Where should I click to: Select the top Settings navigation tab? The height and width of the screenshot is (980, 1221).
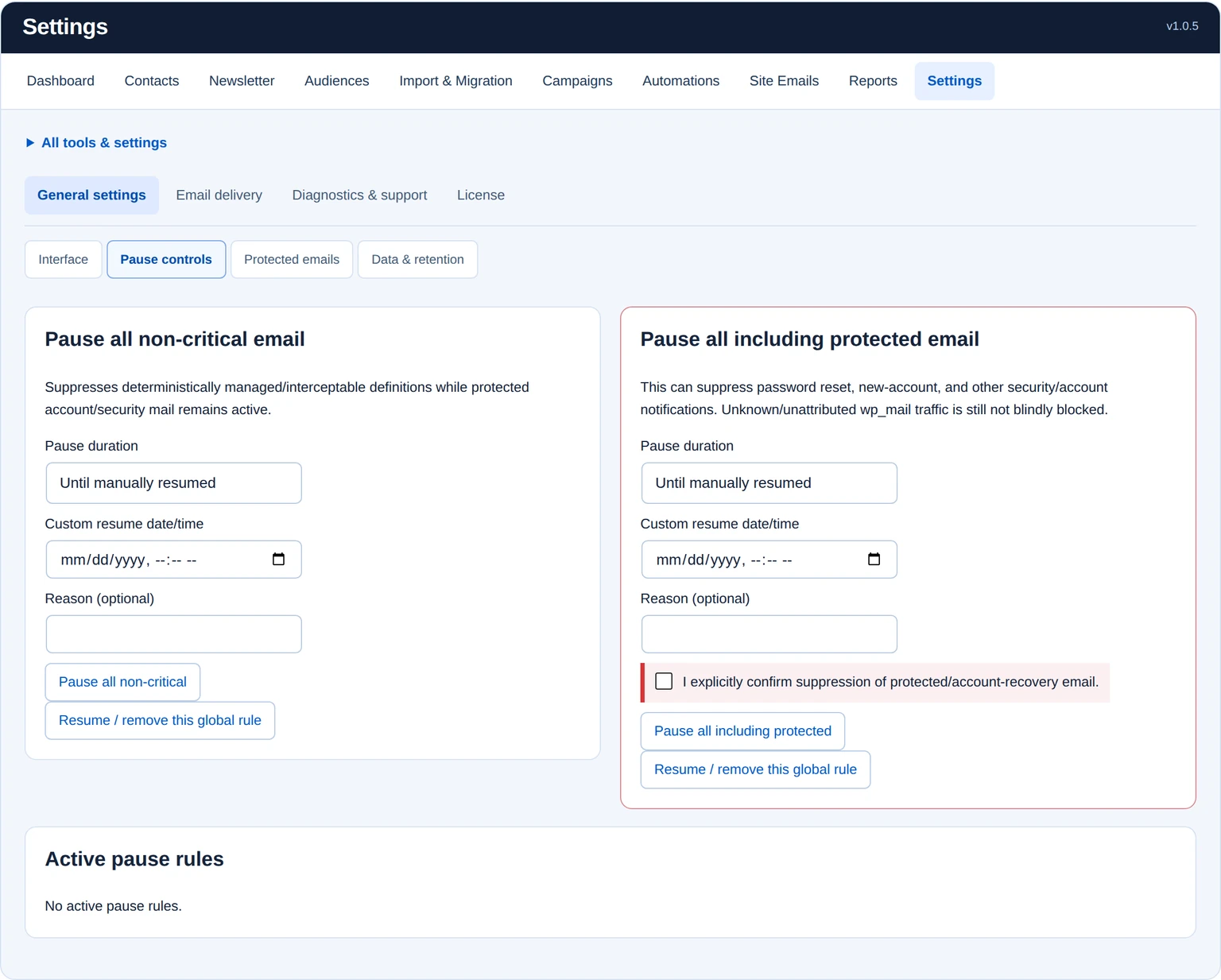(954, 81)
